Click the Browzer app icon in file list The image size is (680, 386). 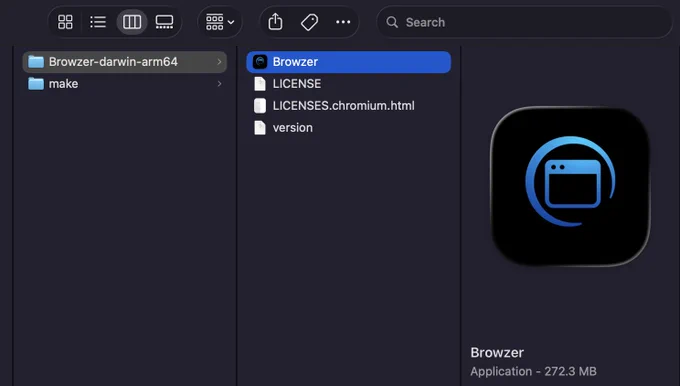(x=260, y=62)
